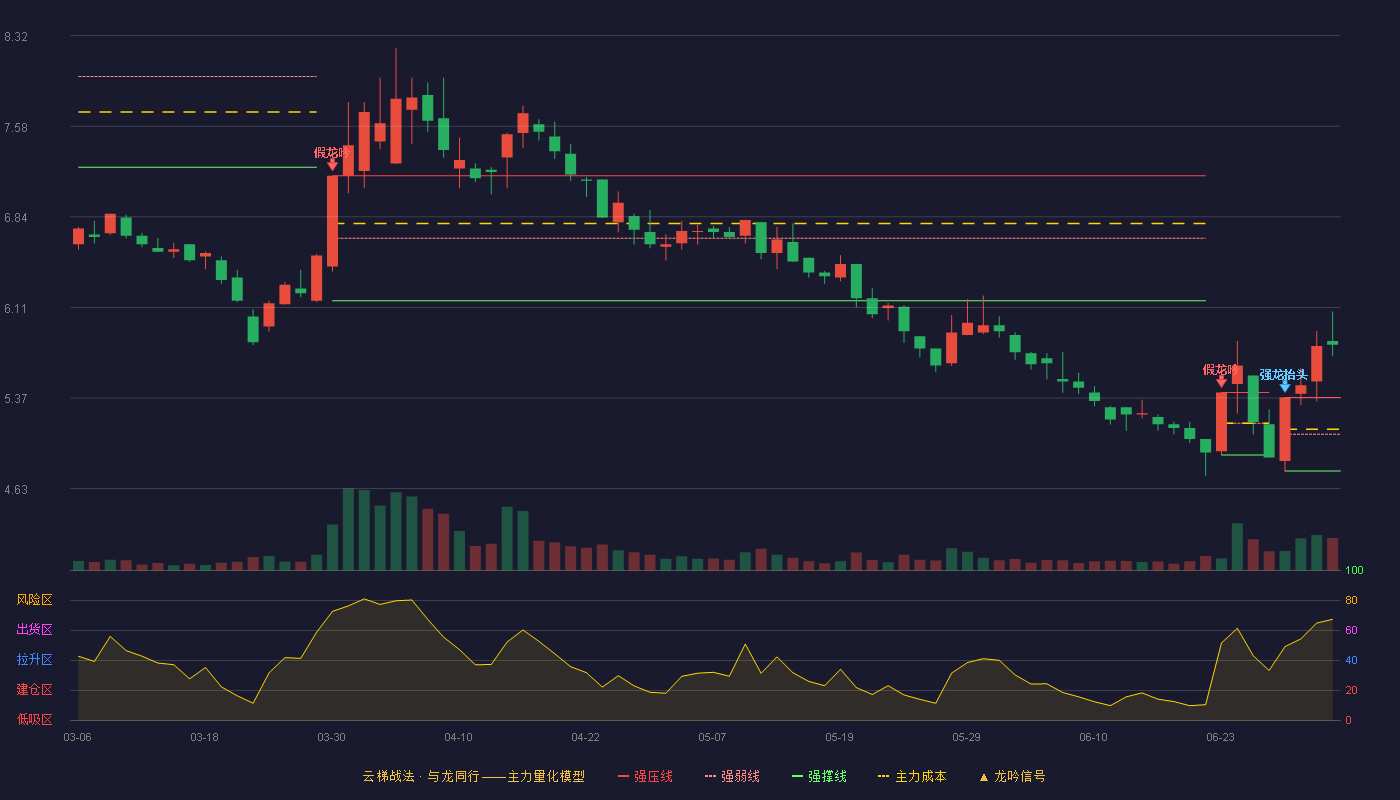Toggle the 主力成本 legend series
Viewport: 1400px width, 800px height.
(912, 776)
